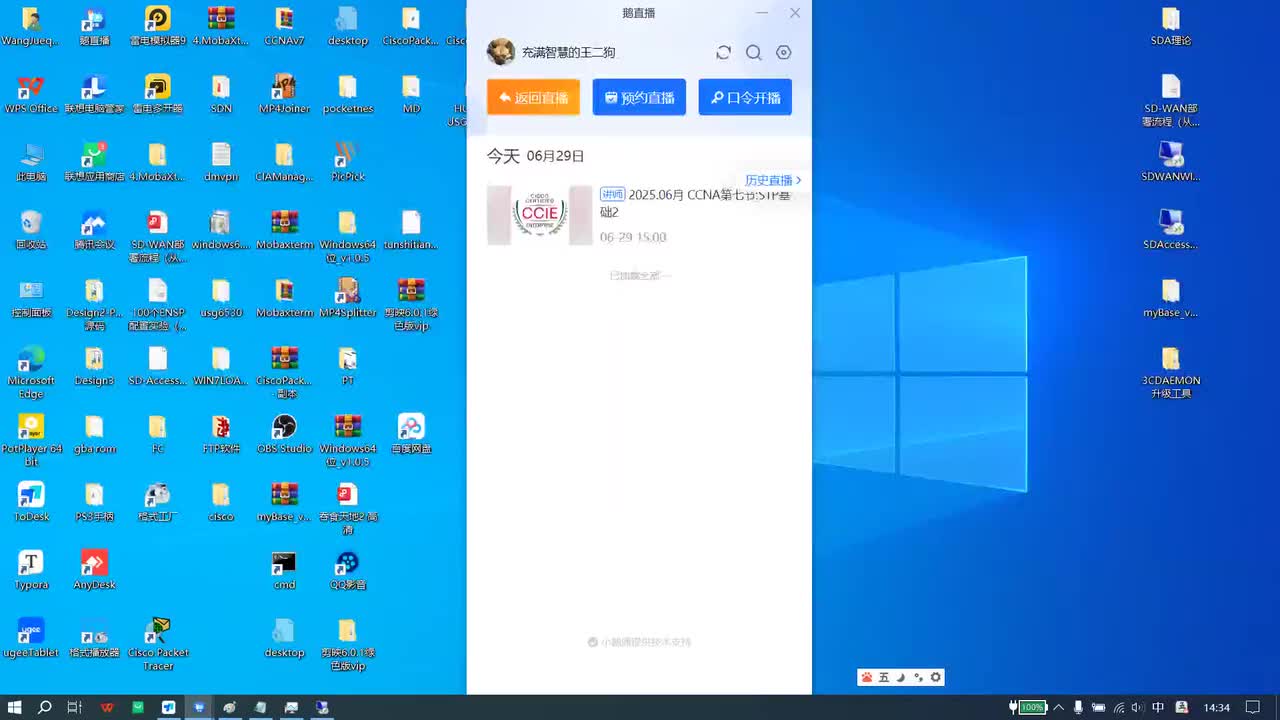
Task: Click the 06-29 15:00 schedule time
Action: (633, 237)
